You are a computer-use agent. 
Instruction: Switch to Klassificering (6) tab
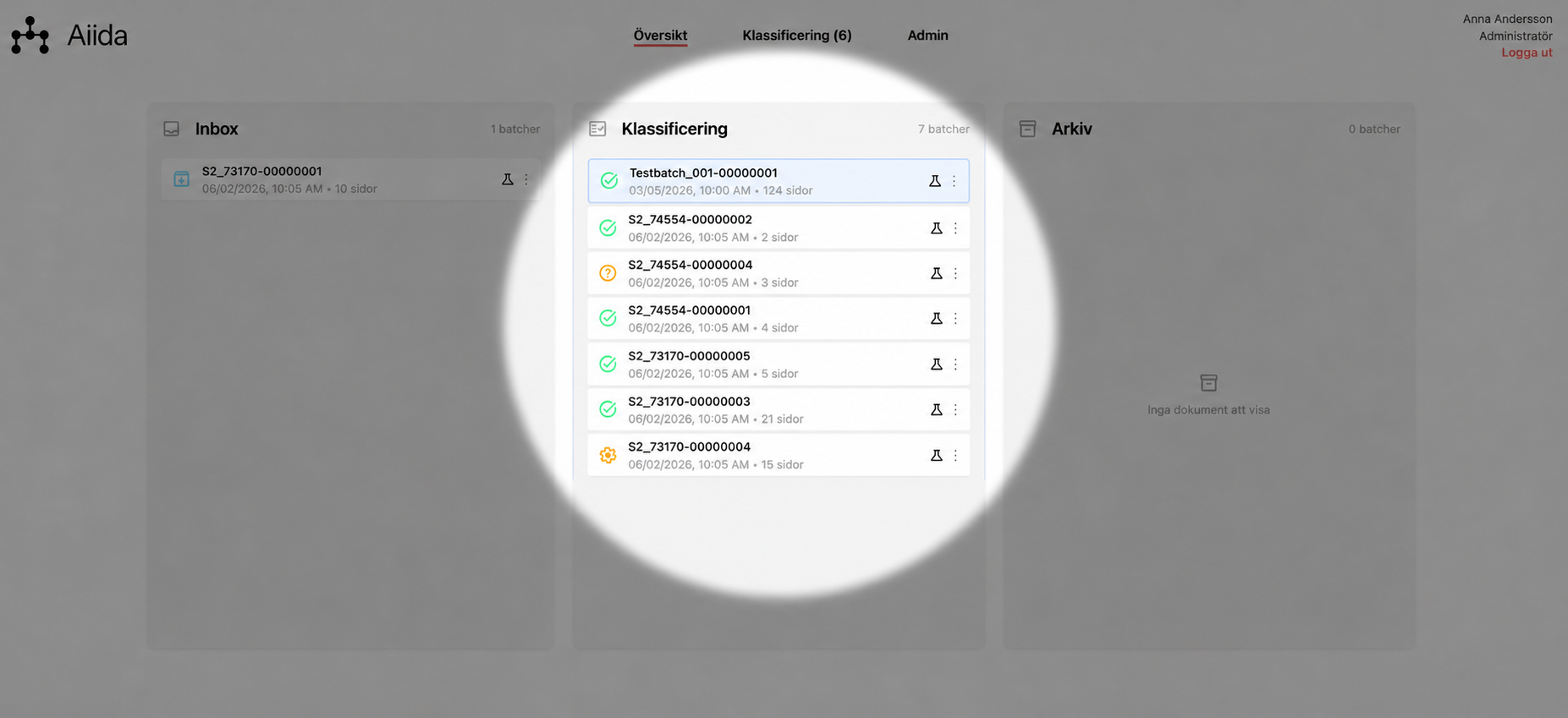797,36
